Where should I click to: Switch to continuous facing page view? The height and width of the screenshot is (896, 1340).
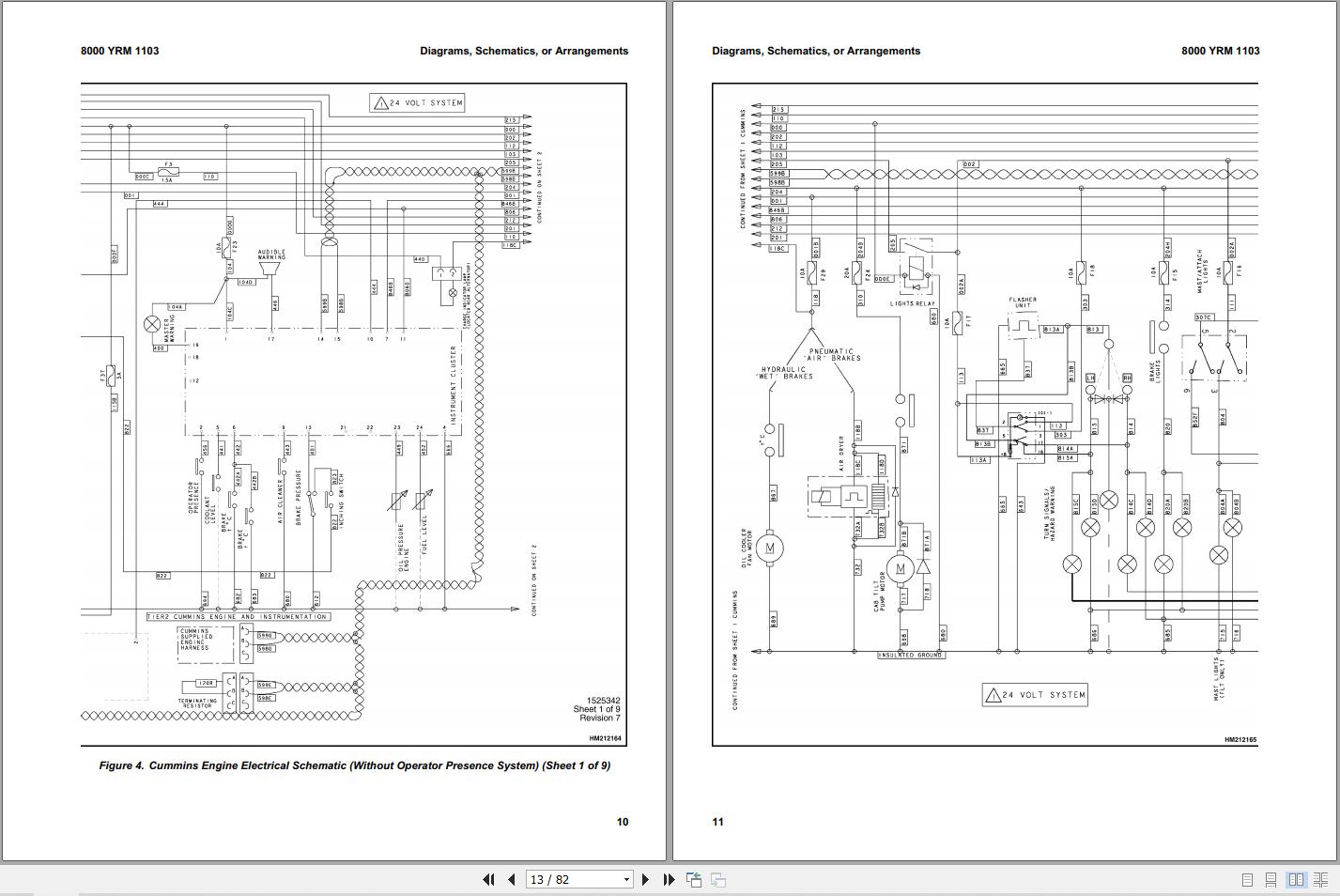(1320, 880)
